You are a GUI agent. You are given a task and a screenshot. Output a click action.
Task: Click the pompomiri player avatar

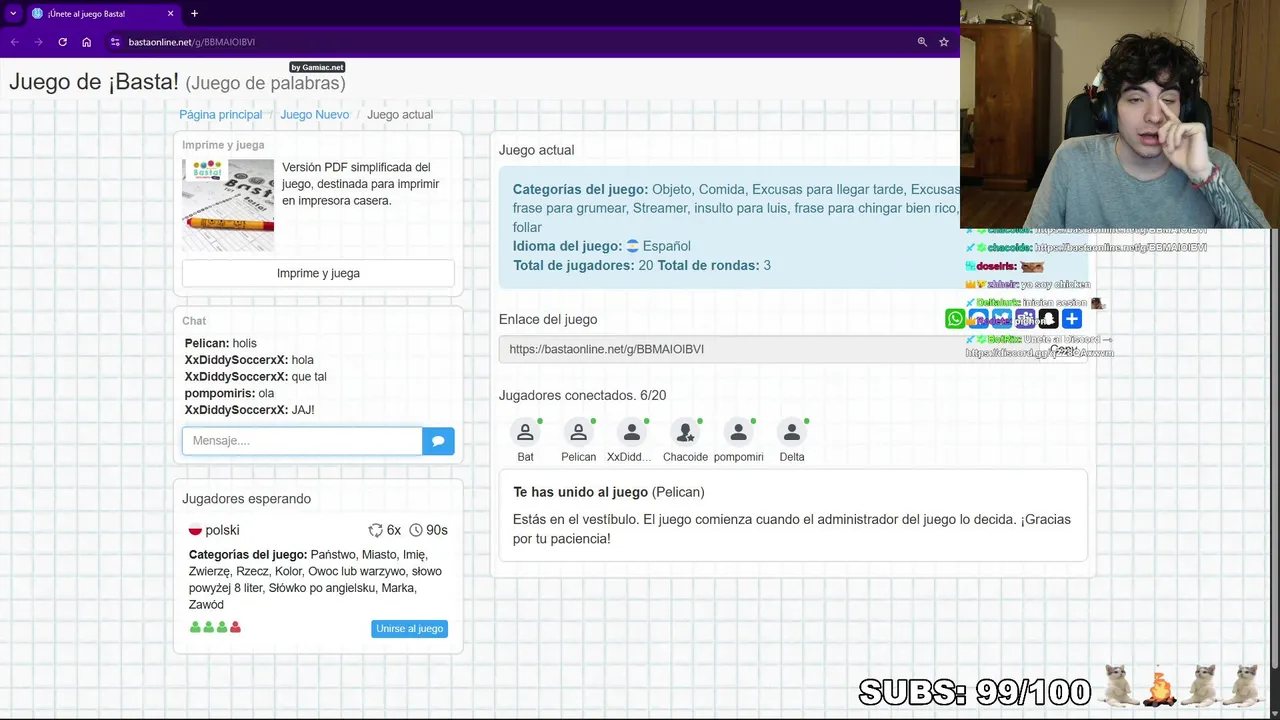click(738, 433)
